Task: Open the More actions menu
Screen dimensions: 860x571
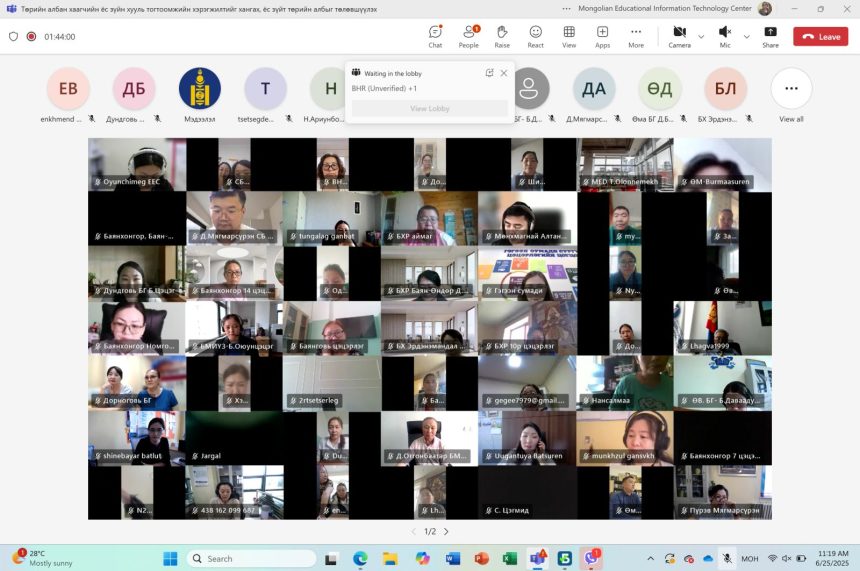Action: coord(636,36)
